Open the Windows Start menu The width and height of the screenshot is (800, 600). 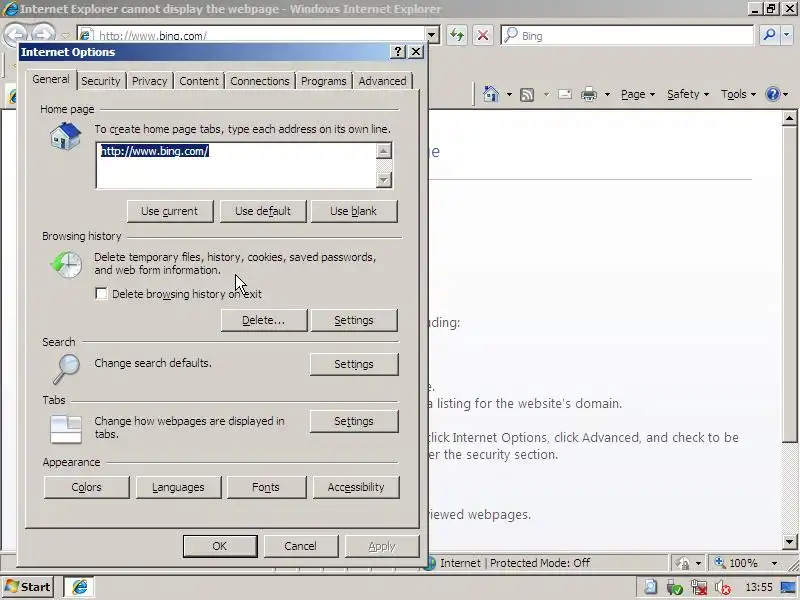[29, 587]
